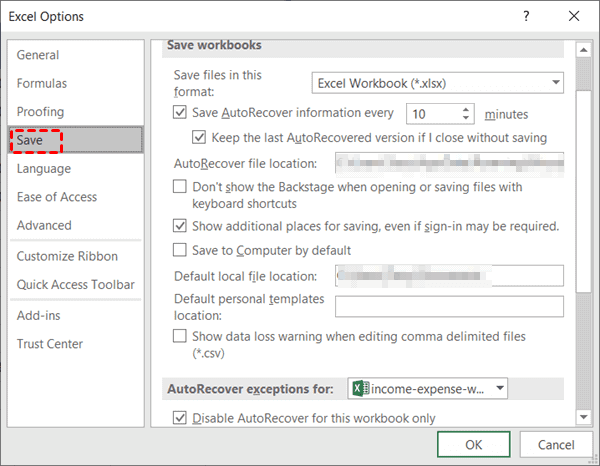Screen dimensions: 600x466
Task: Click the Help question mark icon
Action: pyautogui.click(x=523, y=16)
